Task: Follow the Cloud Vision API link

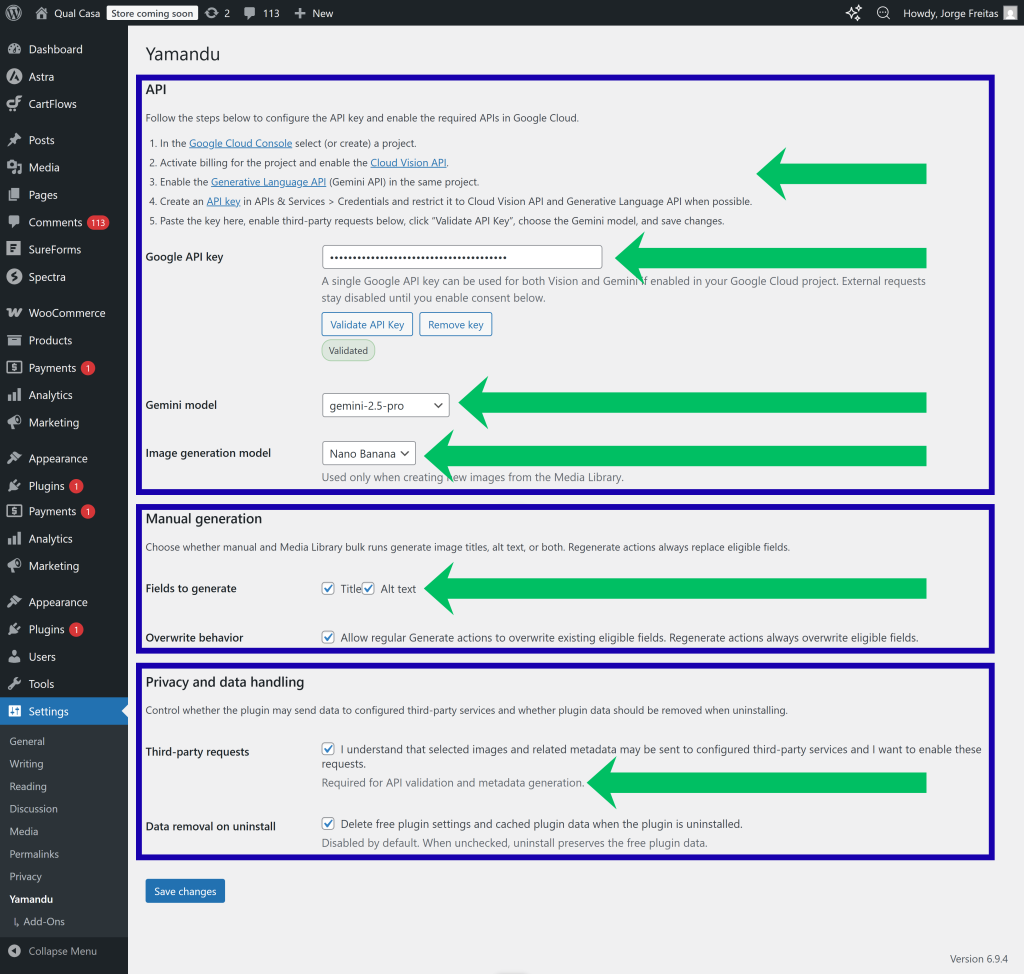Action: 408,163
